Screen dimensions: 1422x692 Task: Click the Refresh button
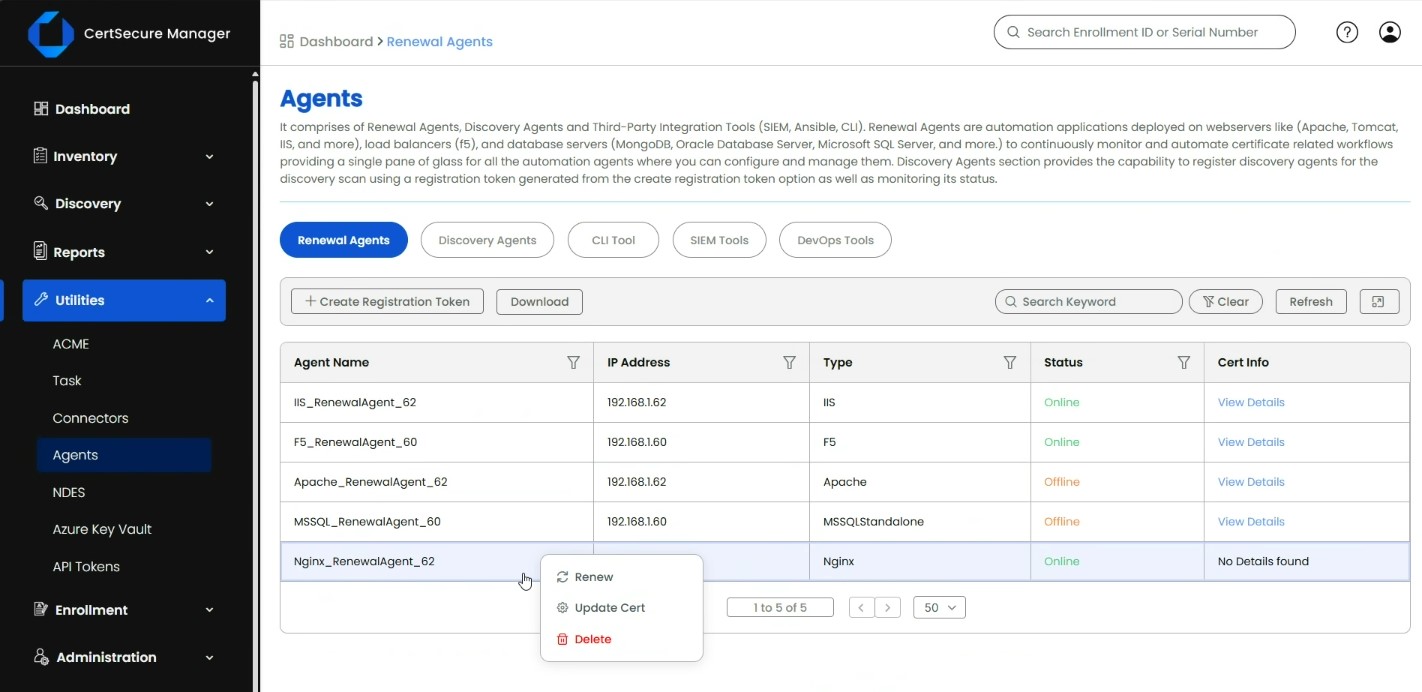[1311, 301]
